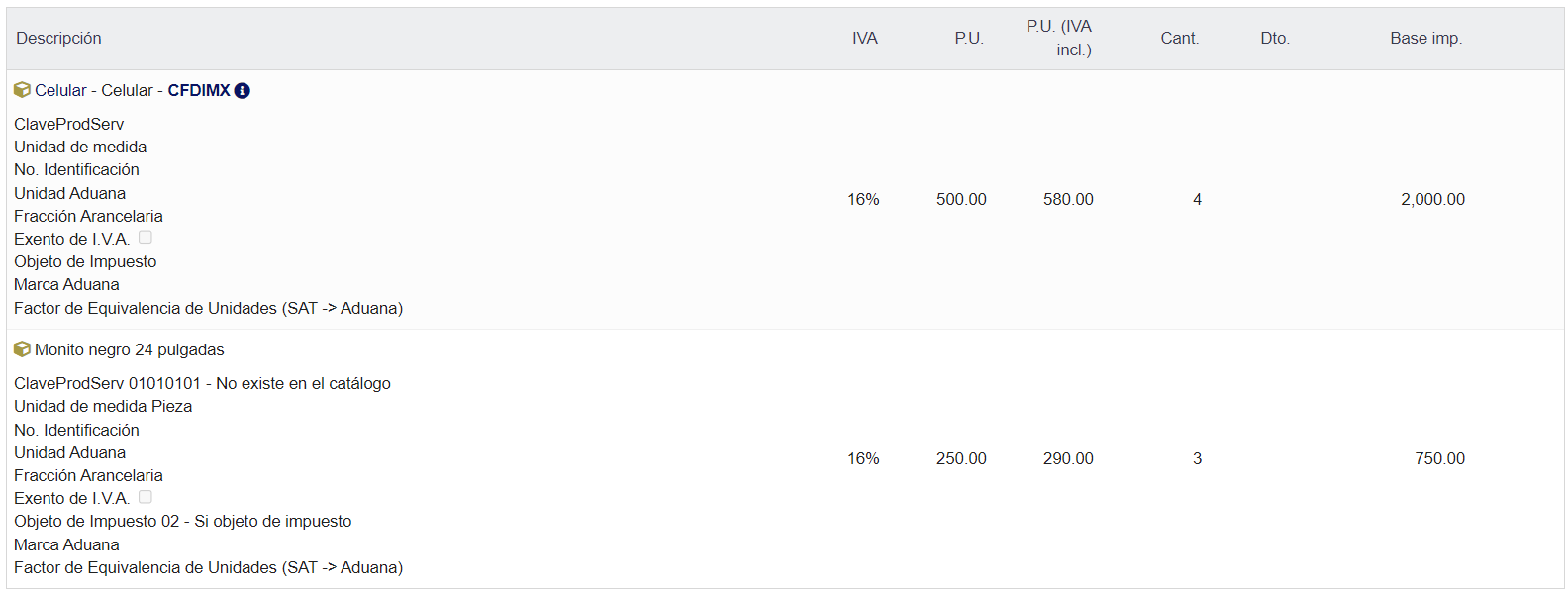
Task: Select the 500.00 unit price cell
Action: point(961,200)
